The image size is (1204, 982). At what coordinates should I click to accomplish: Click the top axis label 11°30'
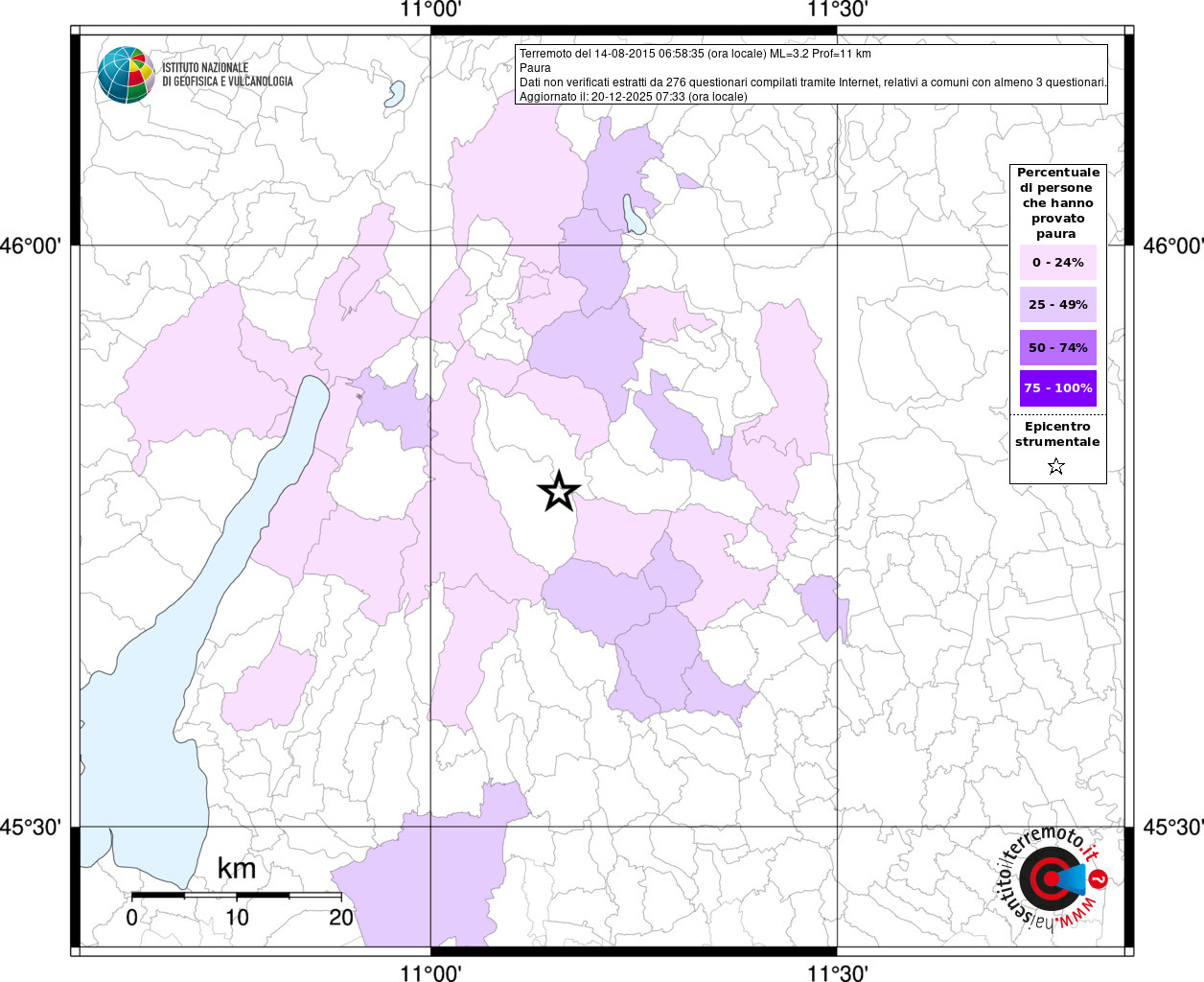coord(838,10)
